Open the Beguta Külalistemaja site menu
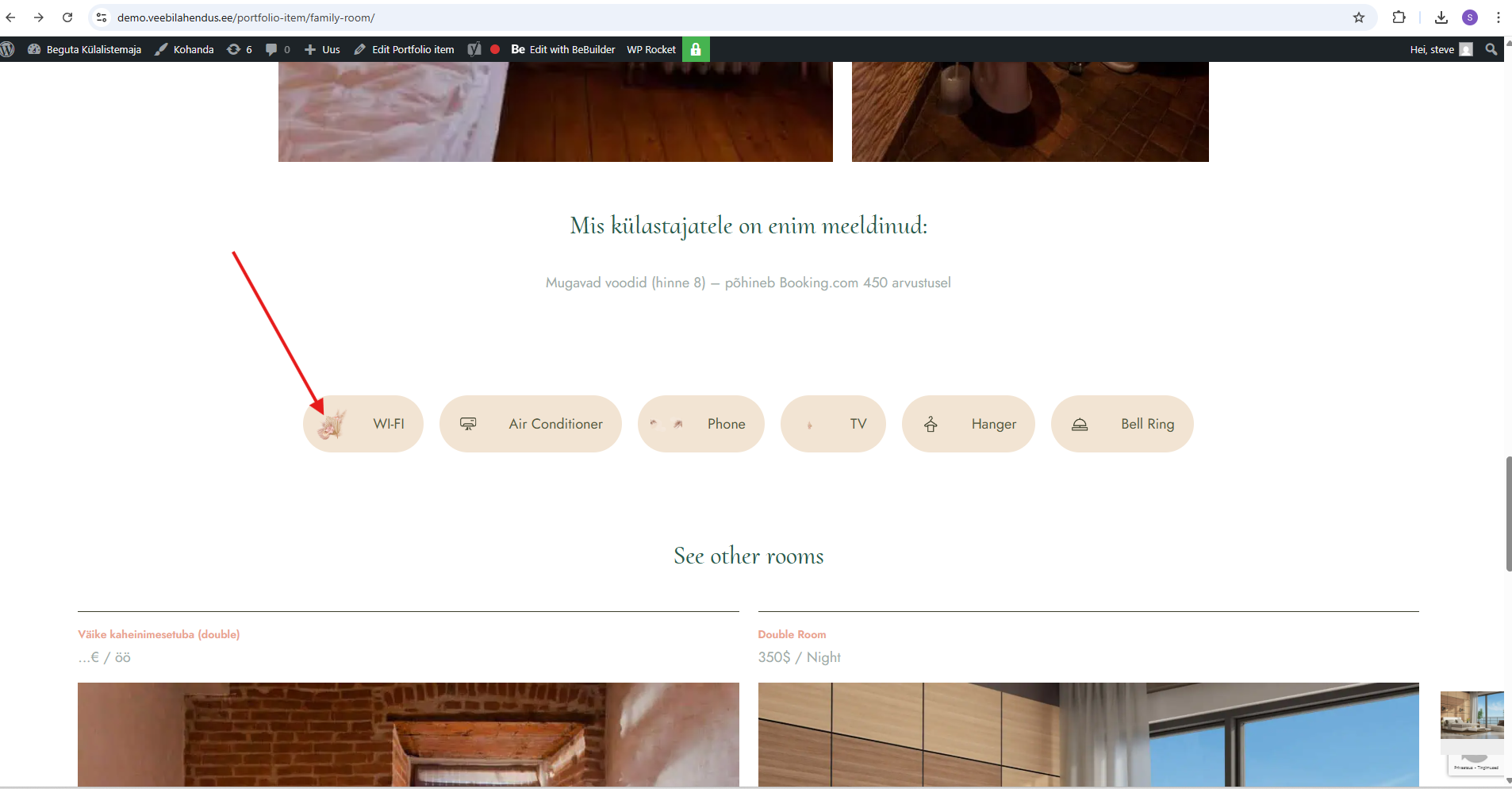 pos(85,49)
